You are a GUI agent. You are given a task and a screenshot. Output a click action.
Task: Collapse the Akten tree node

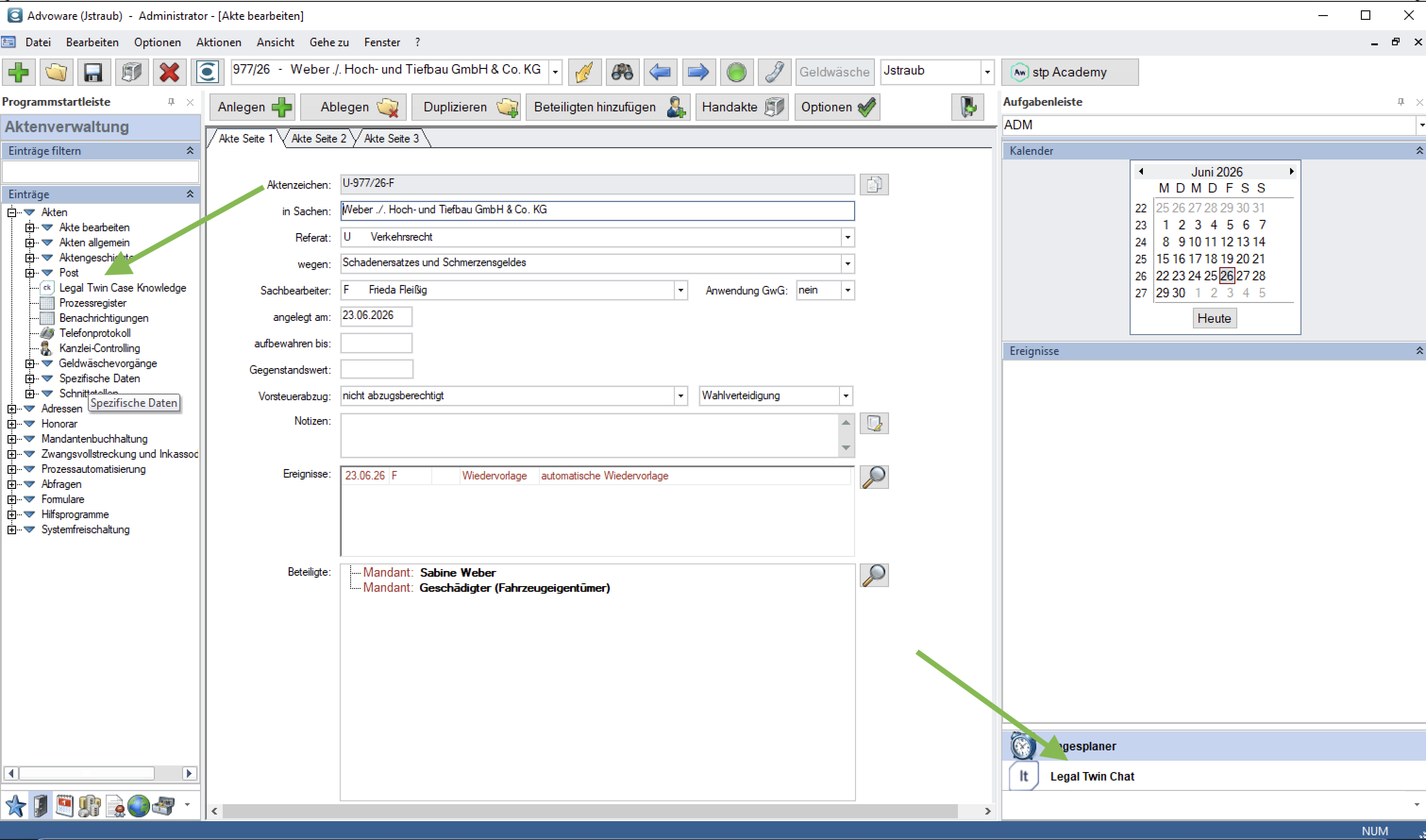pyautogui.click(x=11, y=213)
